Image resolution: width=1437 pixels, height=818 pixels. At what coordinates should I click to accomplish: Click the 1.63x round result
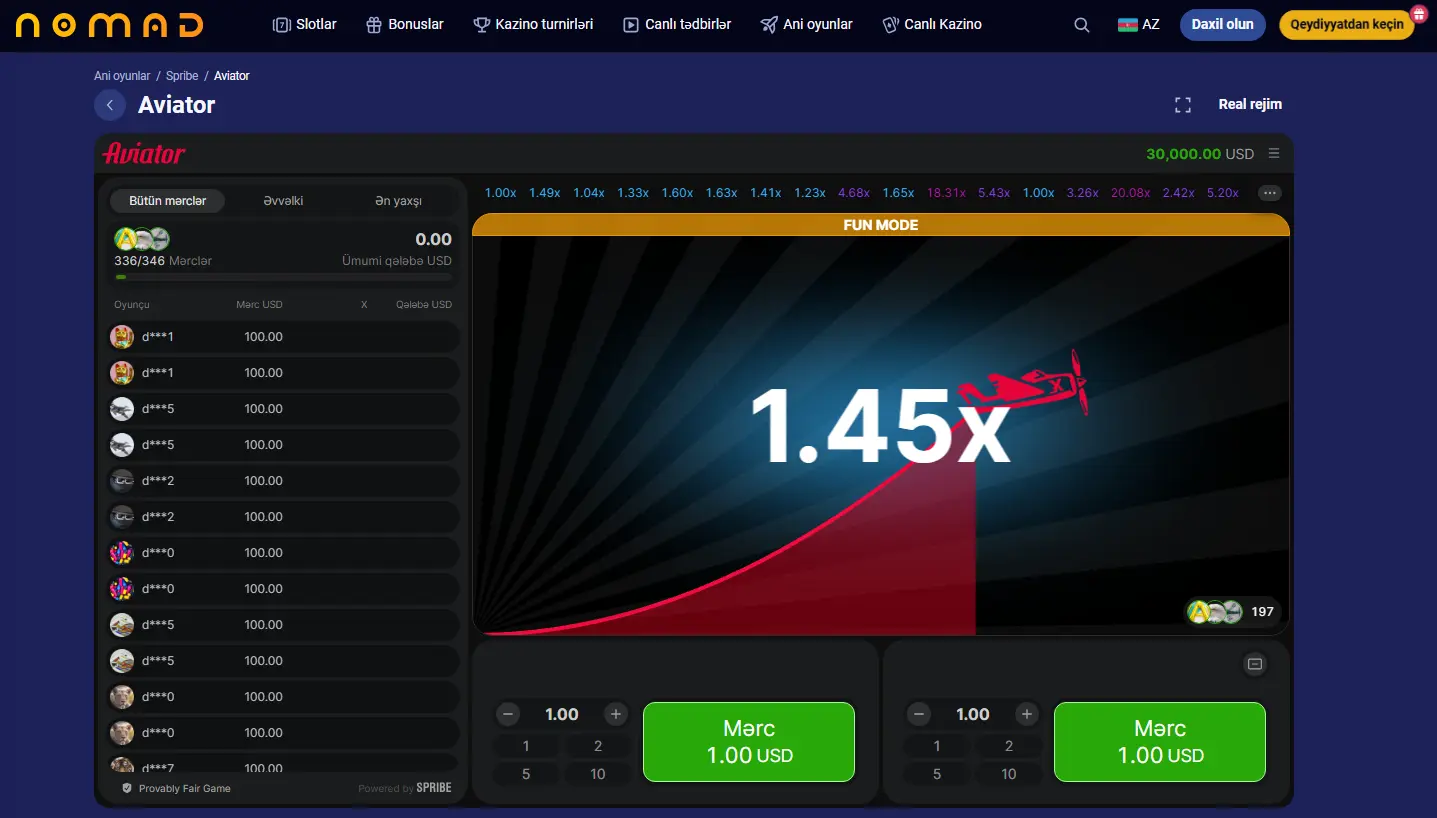point(721,193)
